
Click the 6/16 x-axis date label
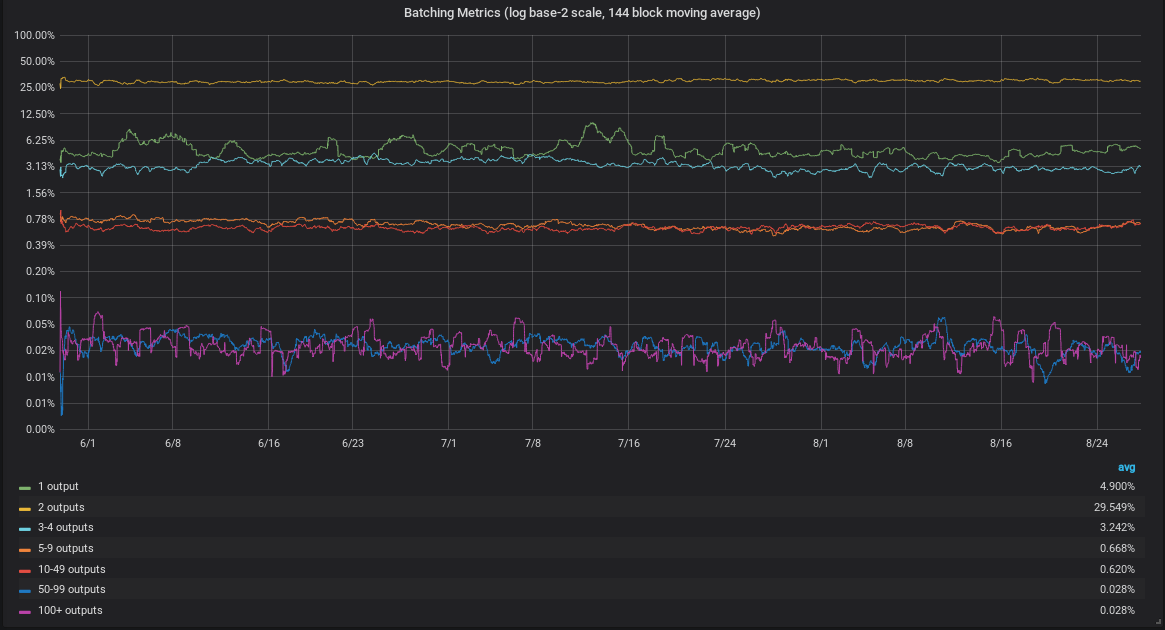coord(269,443)
